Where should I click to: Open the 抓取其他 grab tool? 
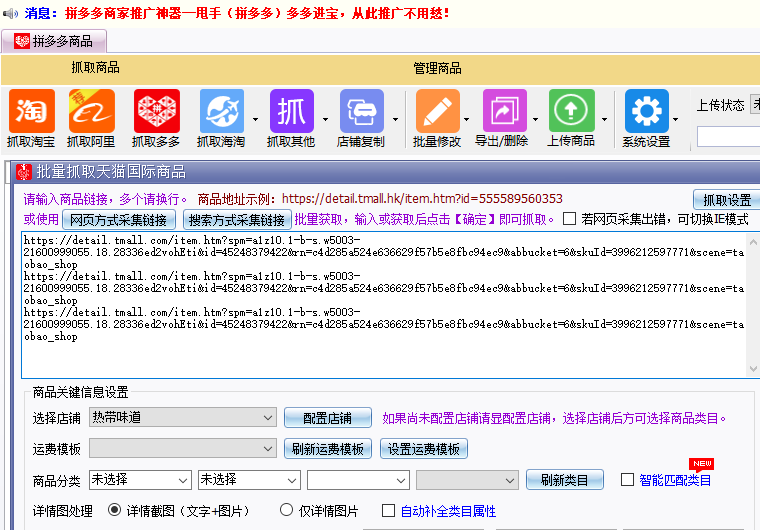[x=291, y=118]
